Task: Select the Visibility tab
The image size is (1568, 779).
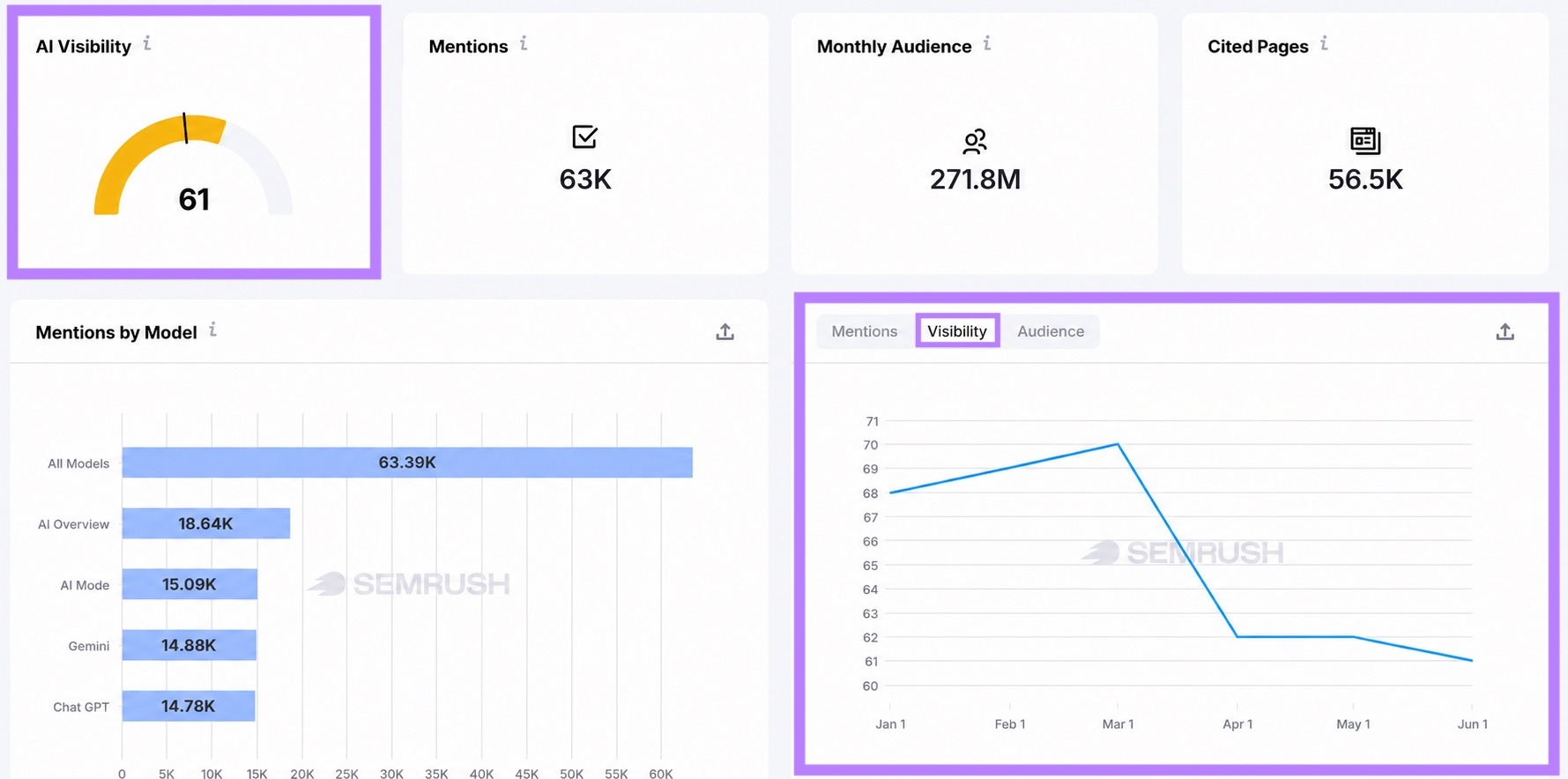Action: coord(957,331)
